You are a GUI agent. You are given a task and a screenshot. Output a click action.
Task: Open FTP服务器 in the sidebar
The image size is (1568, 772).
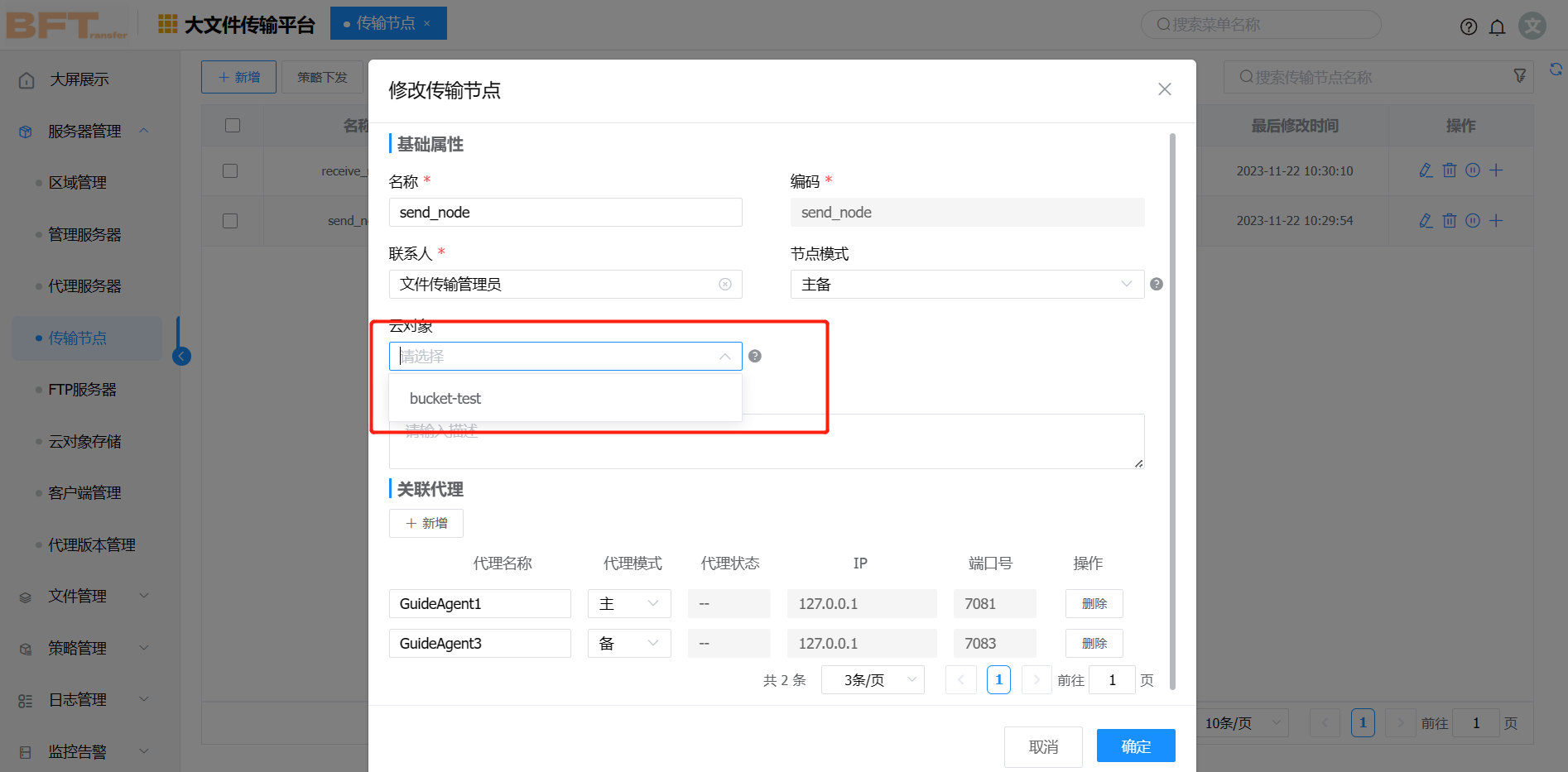(82, 389)
